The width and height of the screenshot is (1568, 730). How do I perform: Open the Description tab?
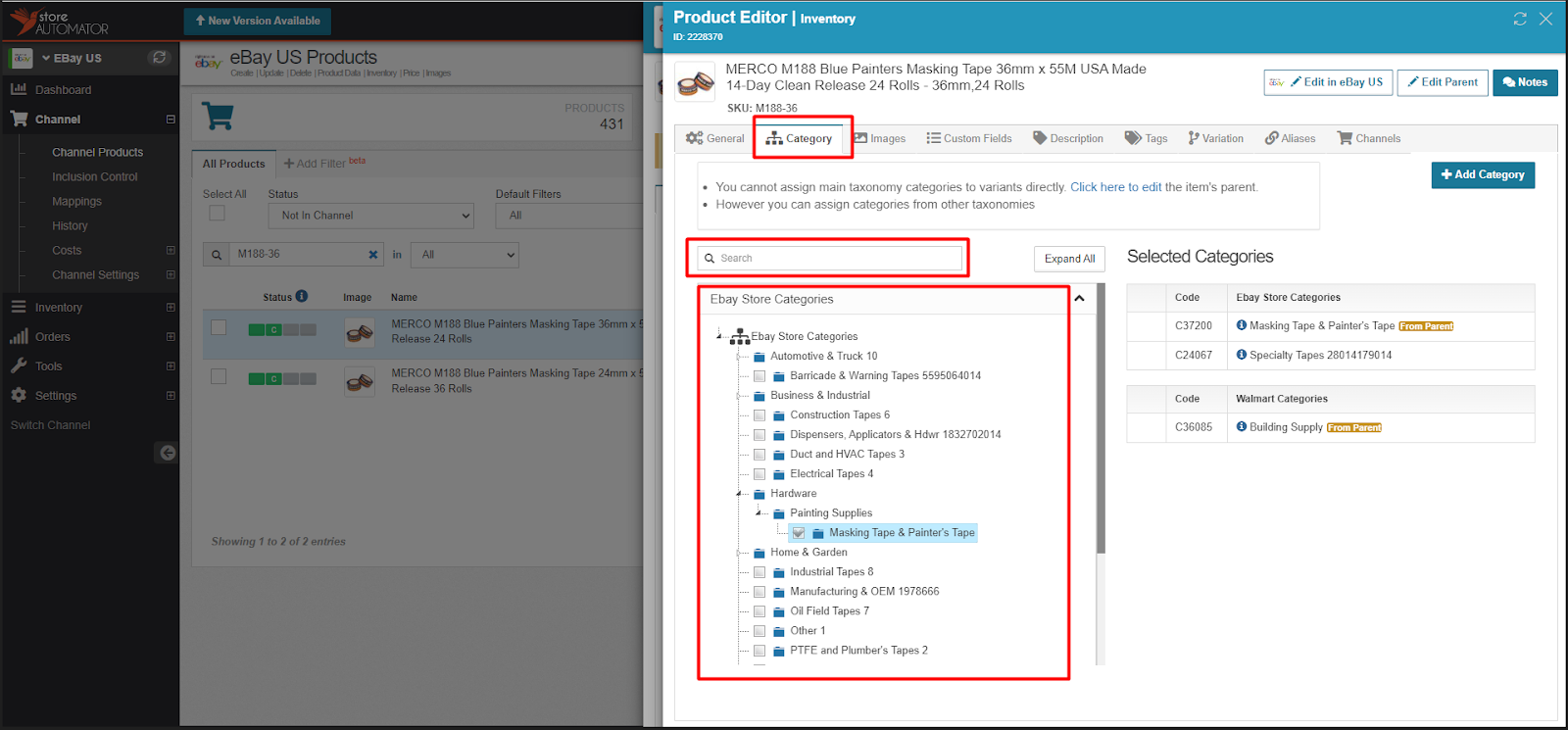tap(1068, 138)
